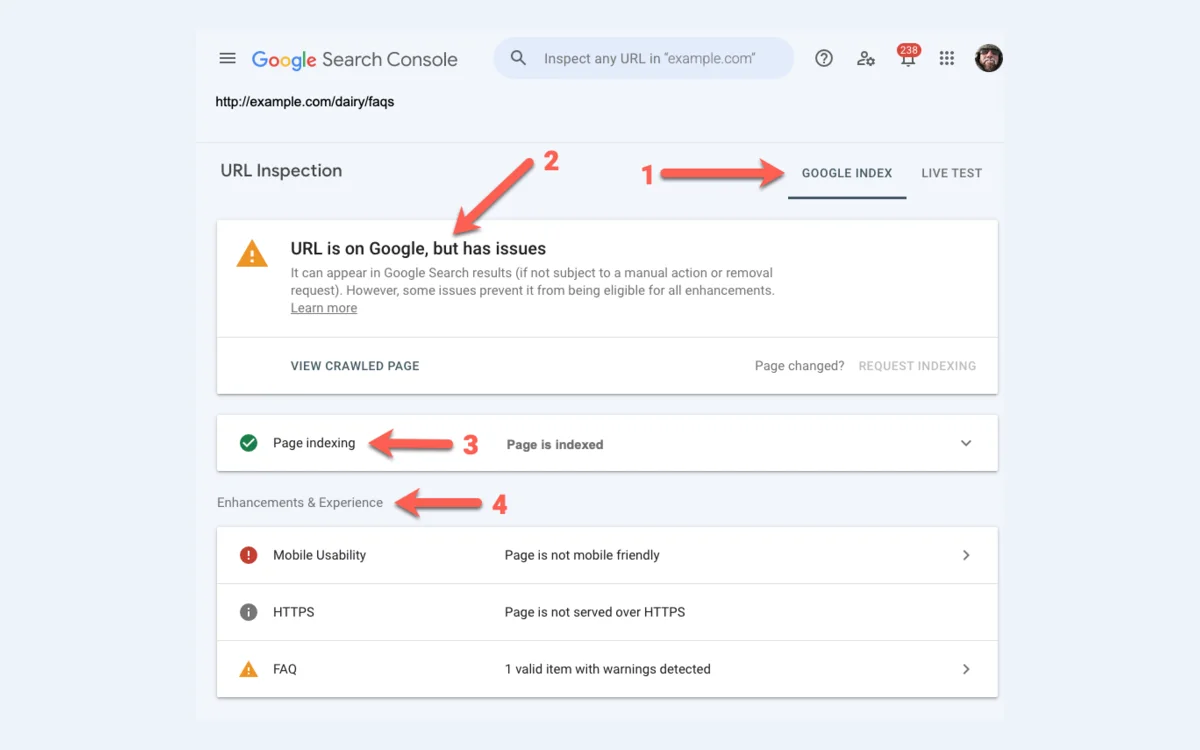Click Request Indexing
The width and height of the screenshot is (1200, 750).
tap(917, 366)
